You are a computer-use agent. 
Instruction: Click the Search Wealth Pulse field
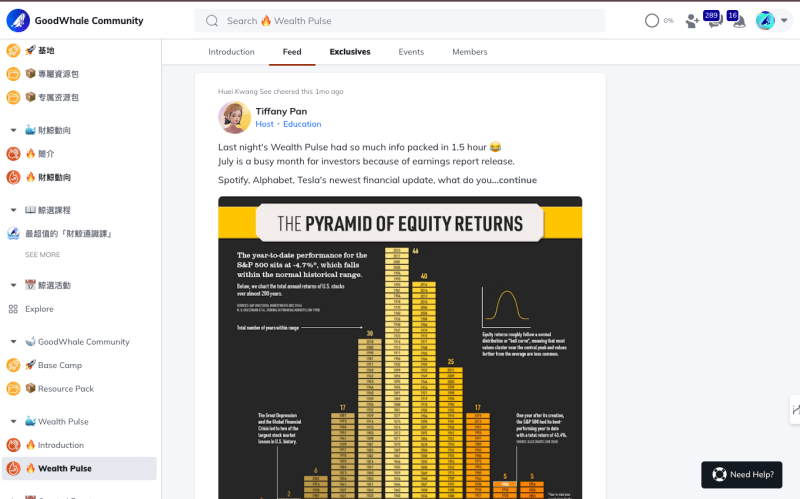click(410, 21)
